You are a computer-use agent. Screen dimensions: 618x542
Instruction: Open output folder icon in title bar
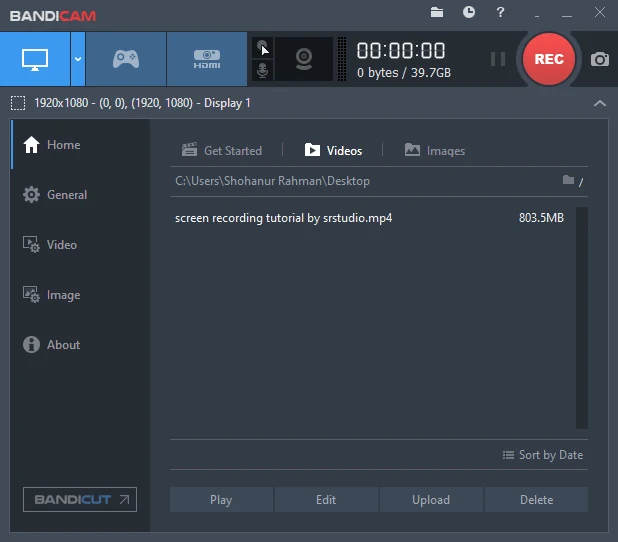[x=437, y=13]
